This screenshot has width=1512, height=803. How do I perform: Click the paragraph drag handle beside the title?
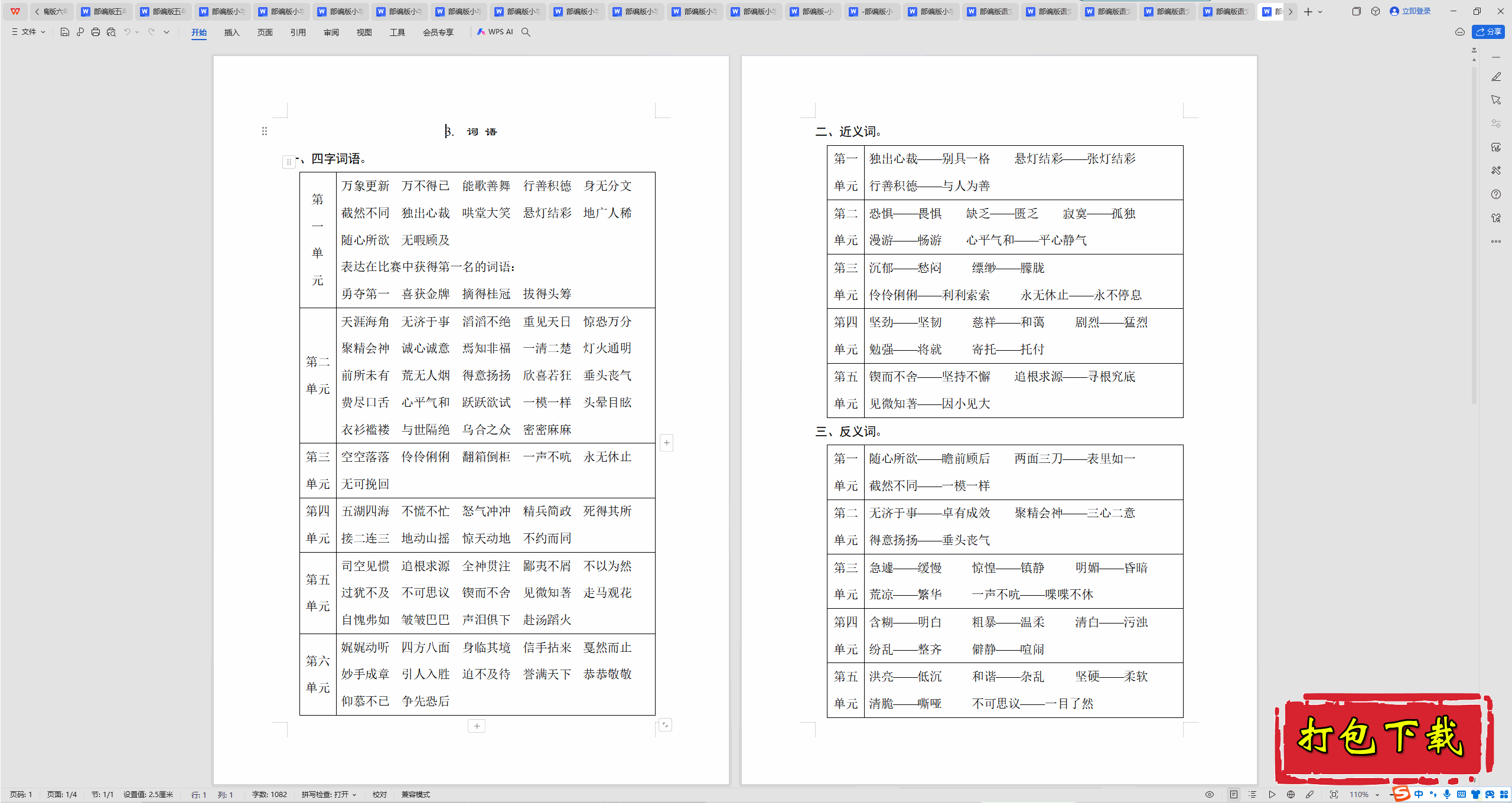265,131
